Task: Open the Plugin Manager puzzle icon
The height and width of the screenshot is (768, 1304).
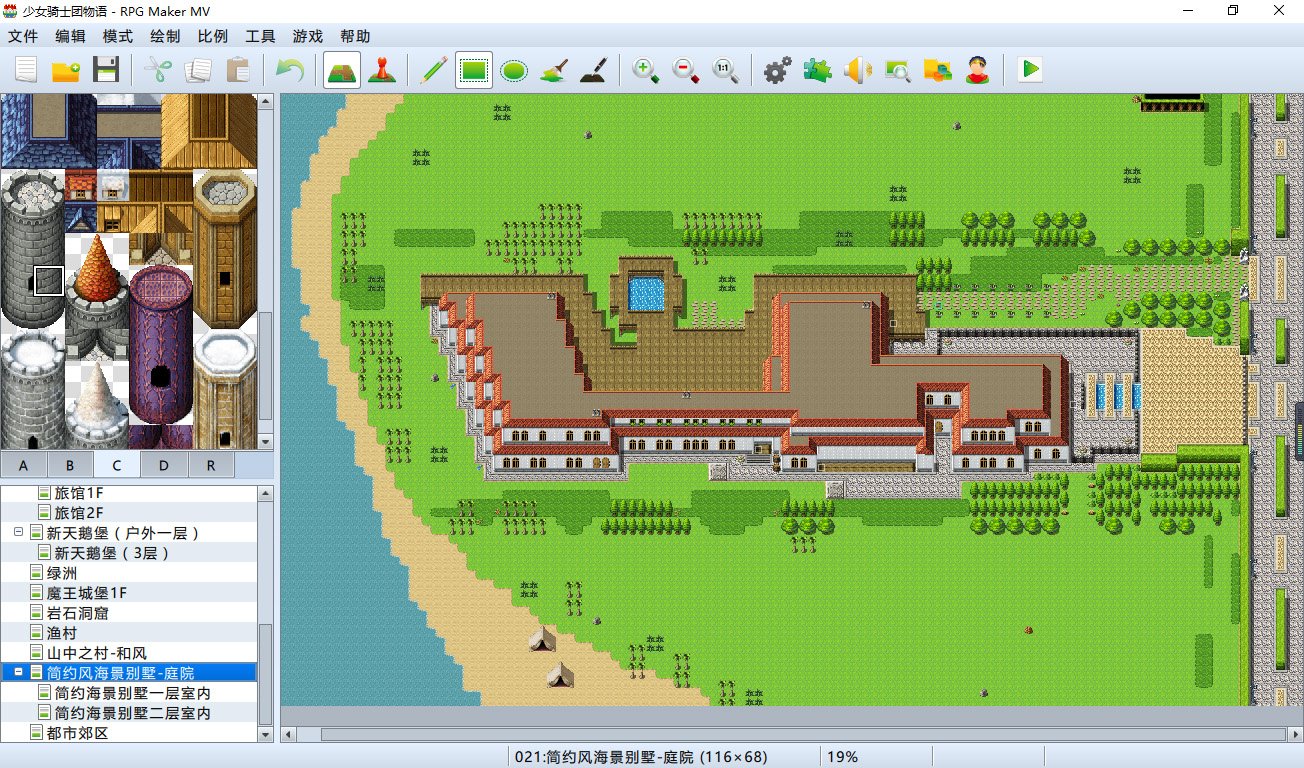Action: (x=817, y=70)
